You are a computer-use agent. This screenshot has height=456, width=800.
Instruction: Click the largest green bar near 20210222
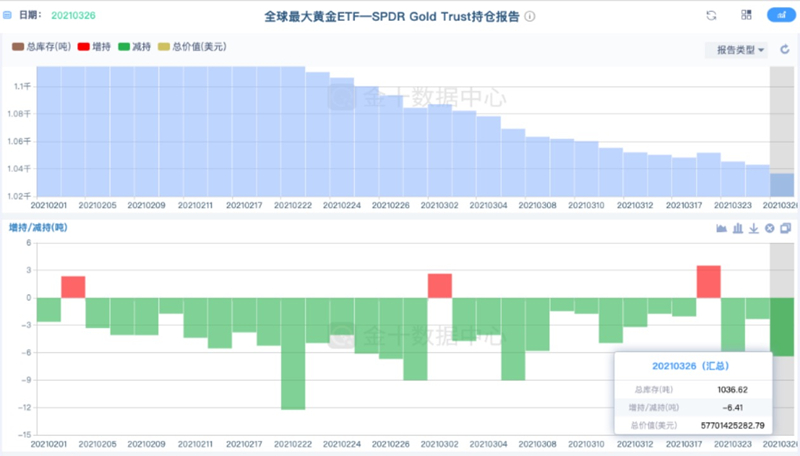point(293,353)
